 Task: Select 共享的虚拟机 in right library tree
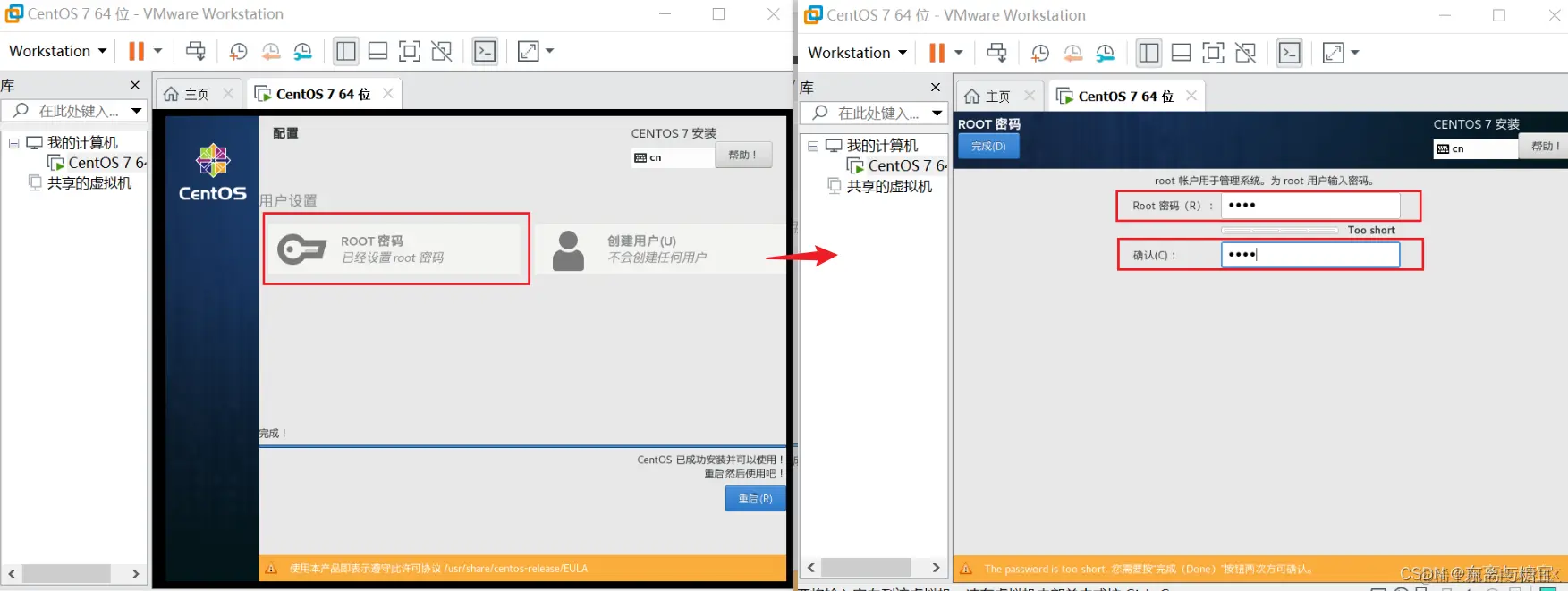(x=880, y=186)
